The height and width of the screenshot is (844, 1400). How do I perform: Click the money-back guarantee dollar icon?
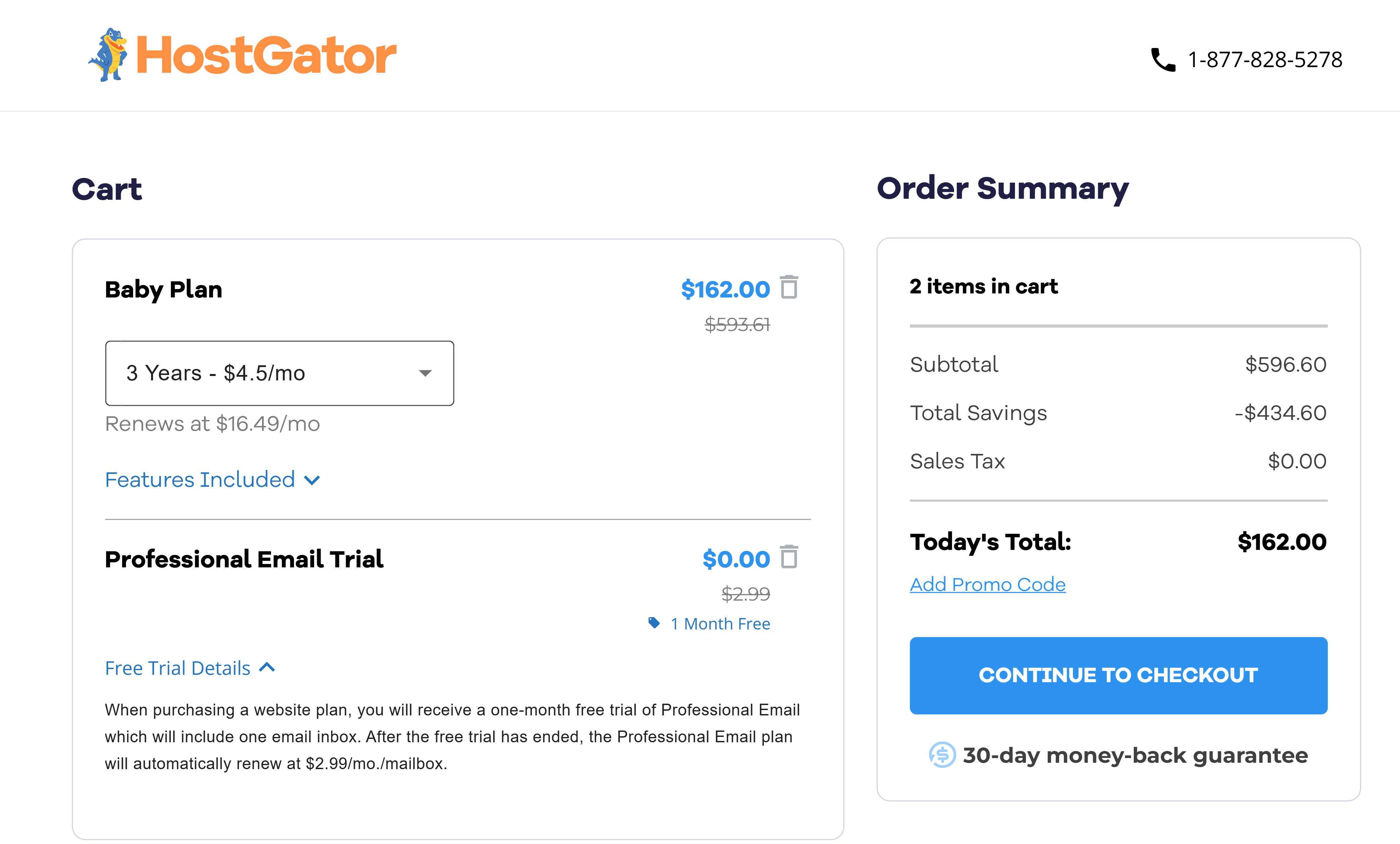(941, 755)
